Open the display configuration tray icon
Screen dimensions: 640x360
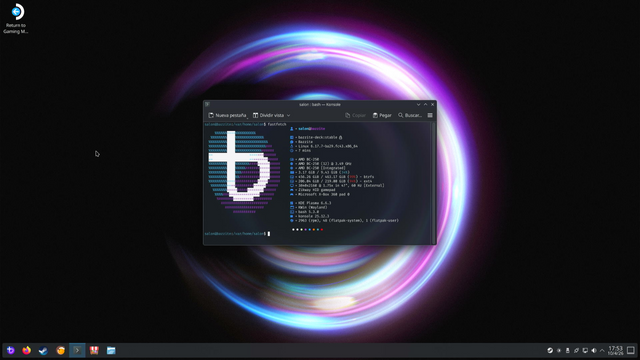[x=585, y=350]
